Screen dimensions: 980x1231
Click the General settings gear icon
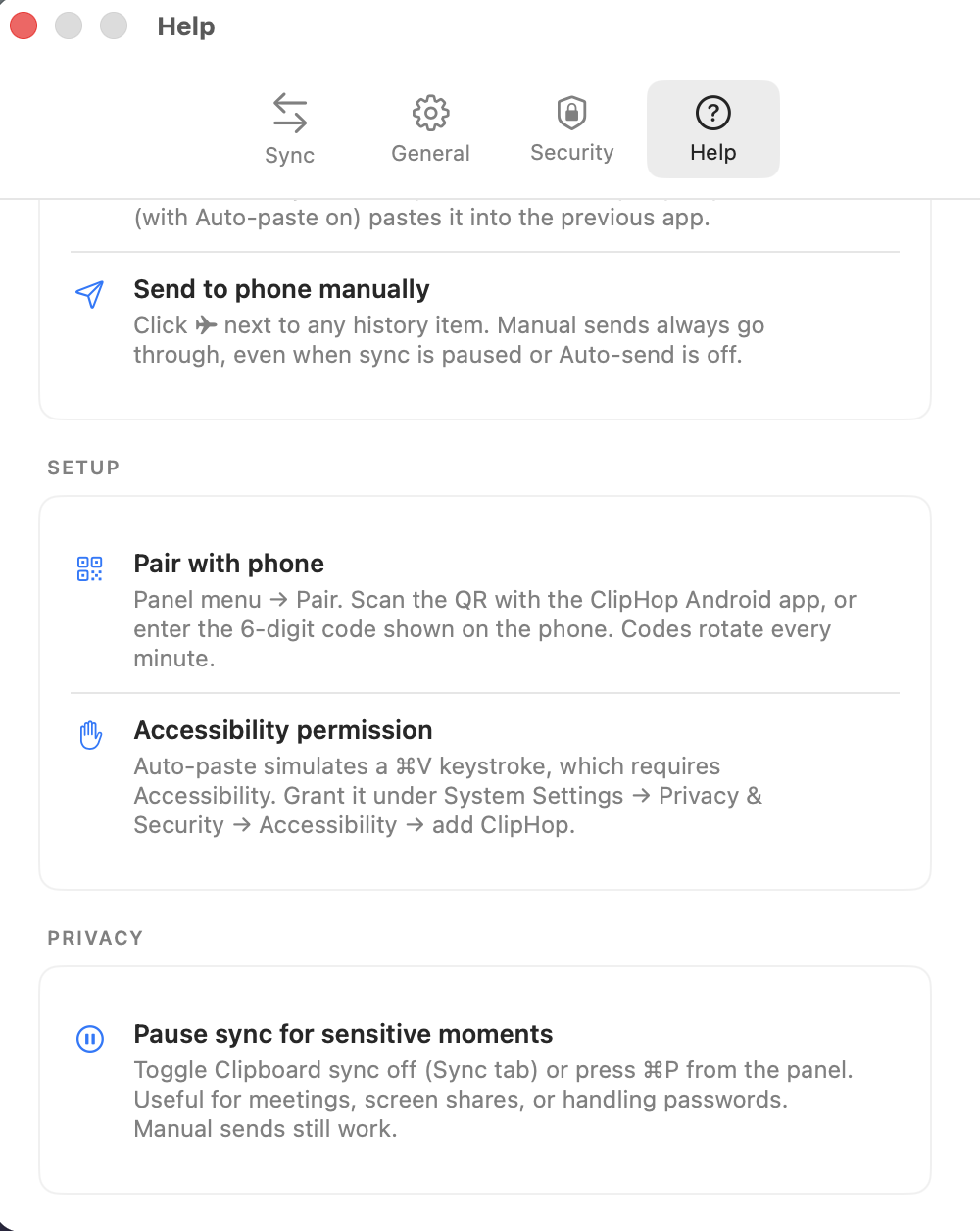pyautogui.click(x=430, y=112)
